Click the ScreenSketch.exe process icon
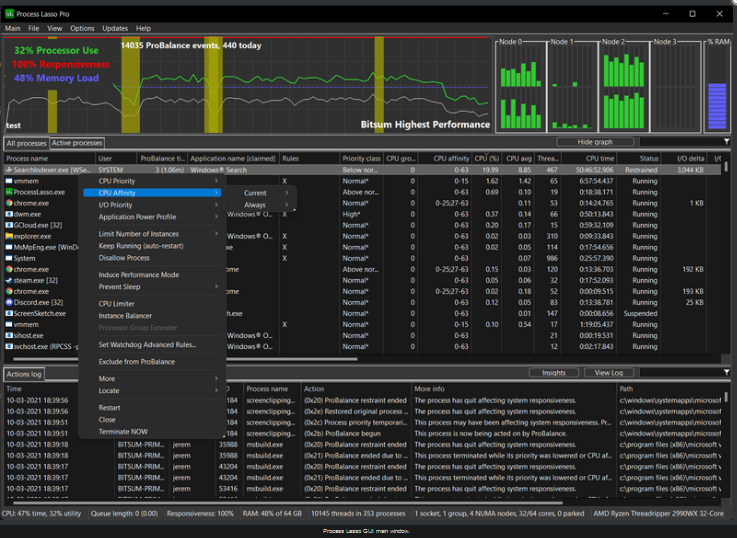The height and width of the screenshot is (538, 737). pyautogui.click(x=9, y=313)
